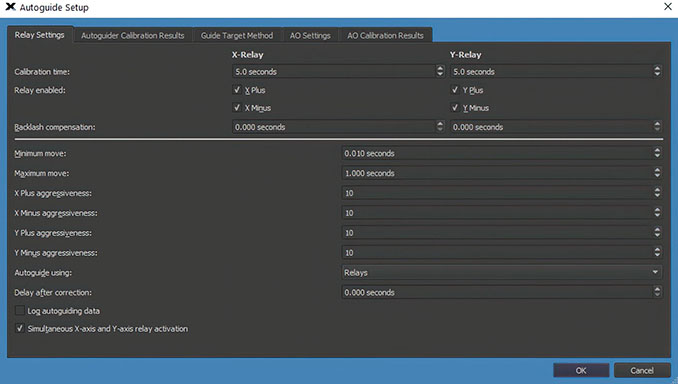Confirm settings with the OK button
This screenshot has height=384, width=678.
click(581, 370)
